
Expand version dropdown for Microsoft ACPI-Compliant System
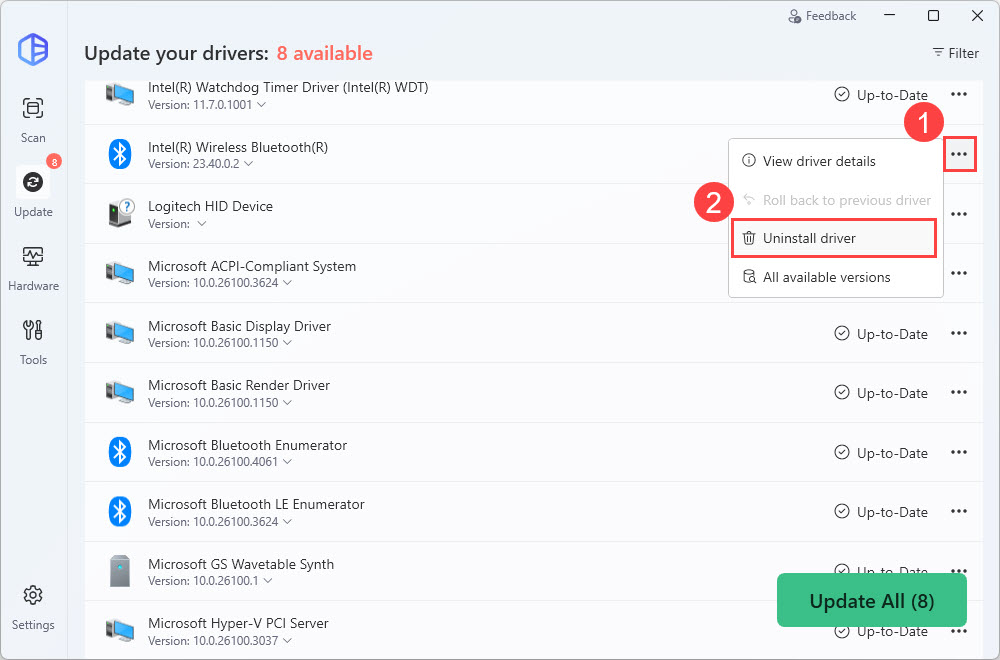click(288, 283)
